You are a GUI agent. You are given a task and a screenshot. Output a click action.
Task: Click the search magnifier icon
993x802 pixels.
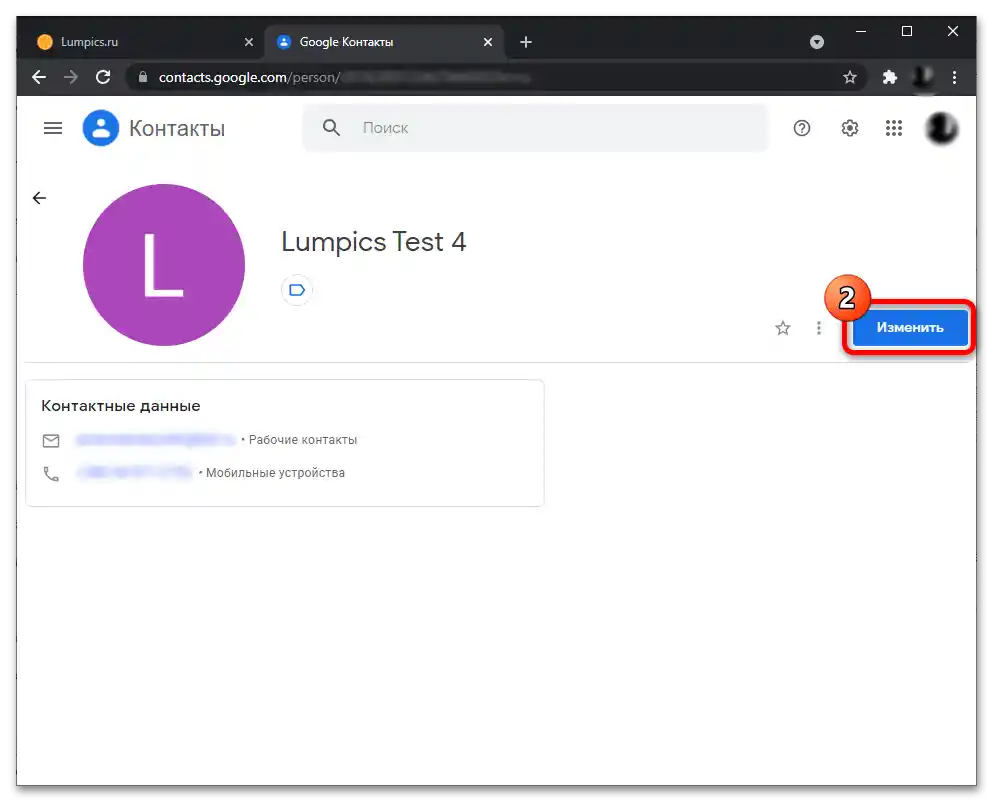pyautogui.click(x=331, y=128)
